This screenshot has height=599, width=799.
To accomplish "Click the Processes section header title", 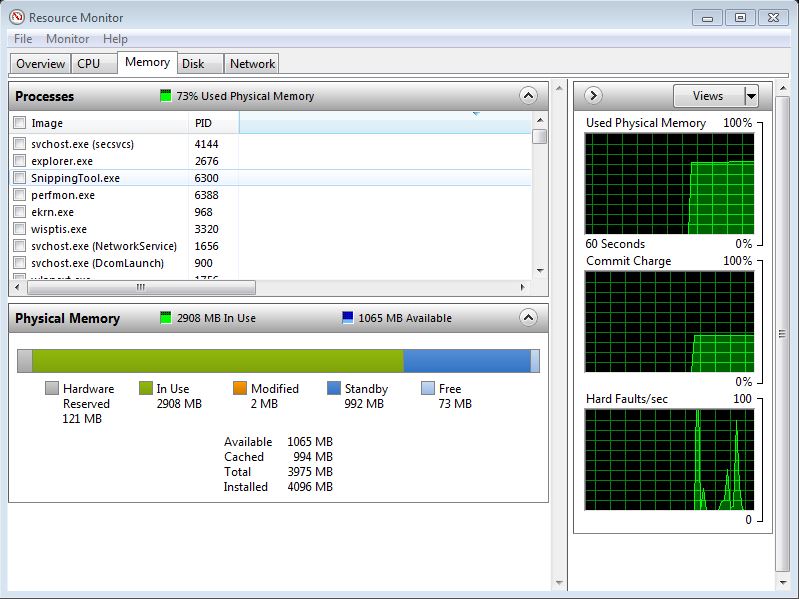I will click(44, 96).
